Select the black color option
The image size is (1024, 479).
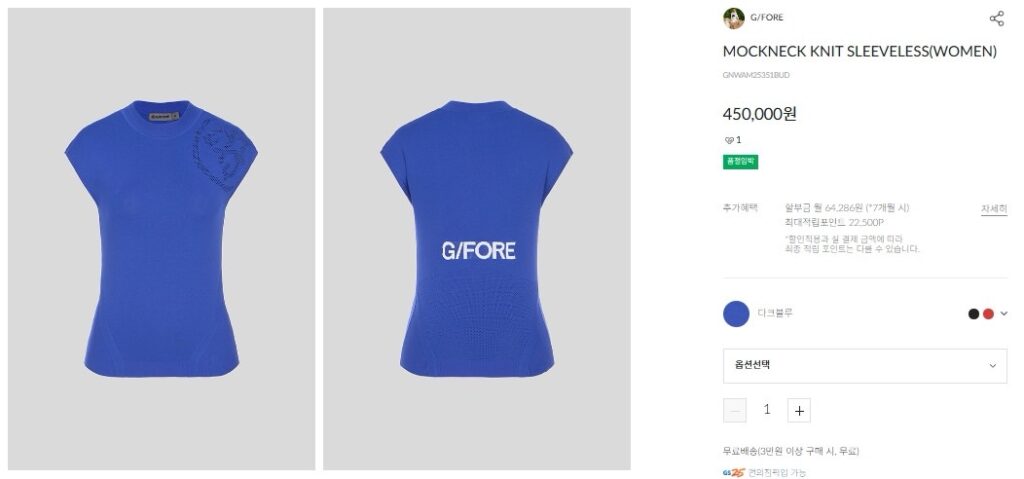pyautogui.click(x=973, y=314)
